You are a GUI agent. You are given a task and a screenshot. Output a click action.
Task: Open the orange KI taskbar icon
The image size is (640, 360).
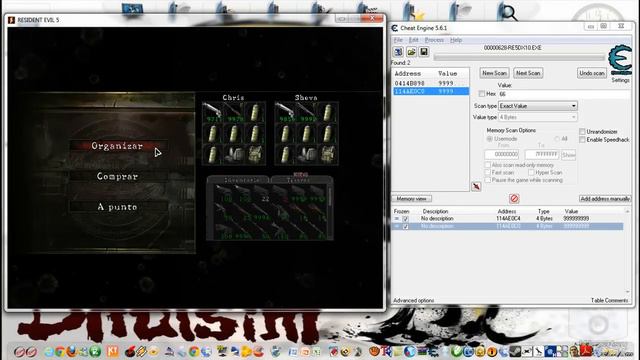[112, 351]
